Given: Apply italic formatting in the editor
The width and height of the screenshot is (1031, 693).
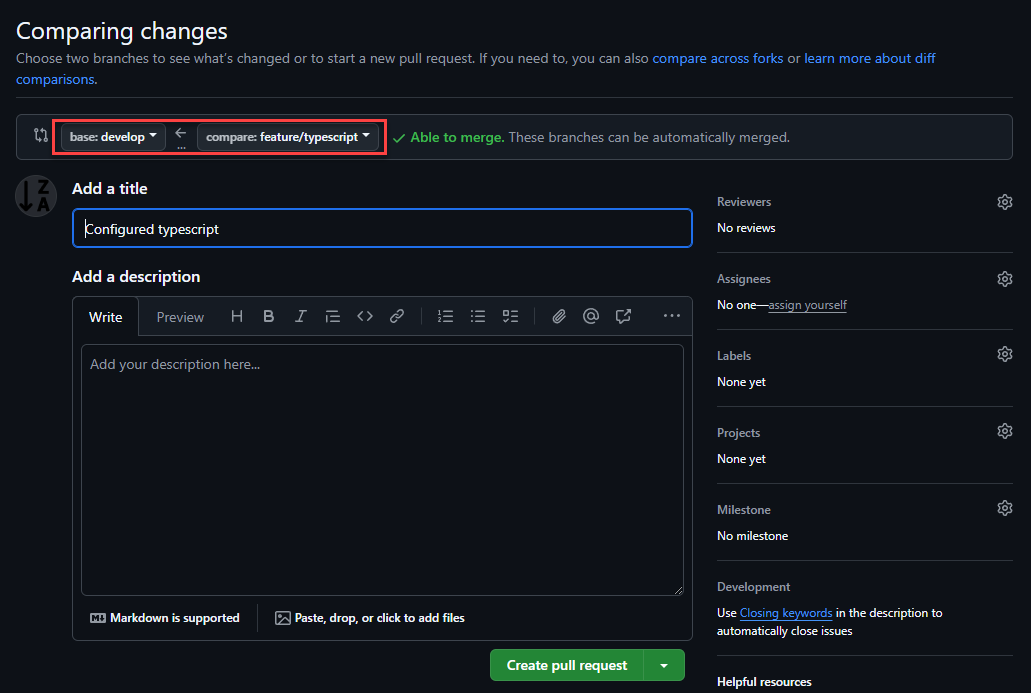Looking at the screenshot, I should point(300,316).
